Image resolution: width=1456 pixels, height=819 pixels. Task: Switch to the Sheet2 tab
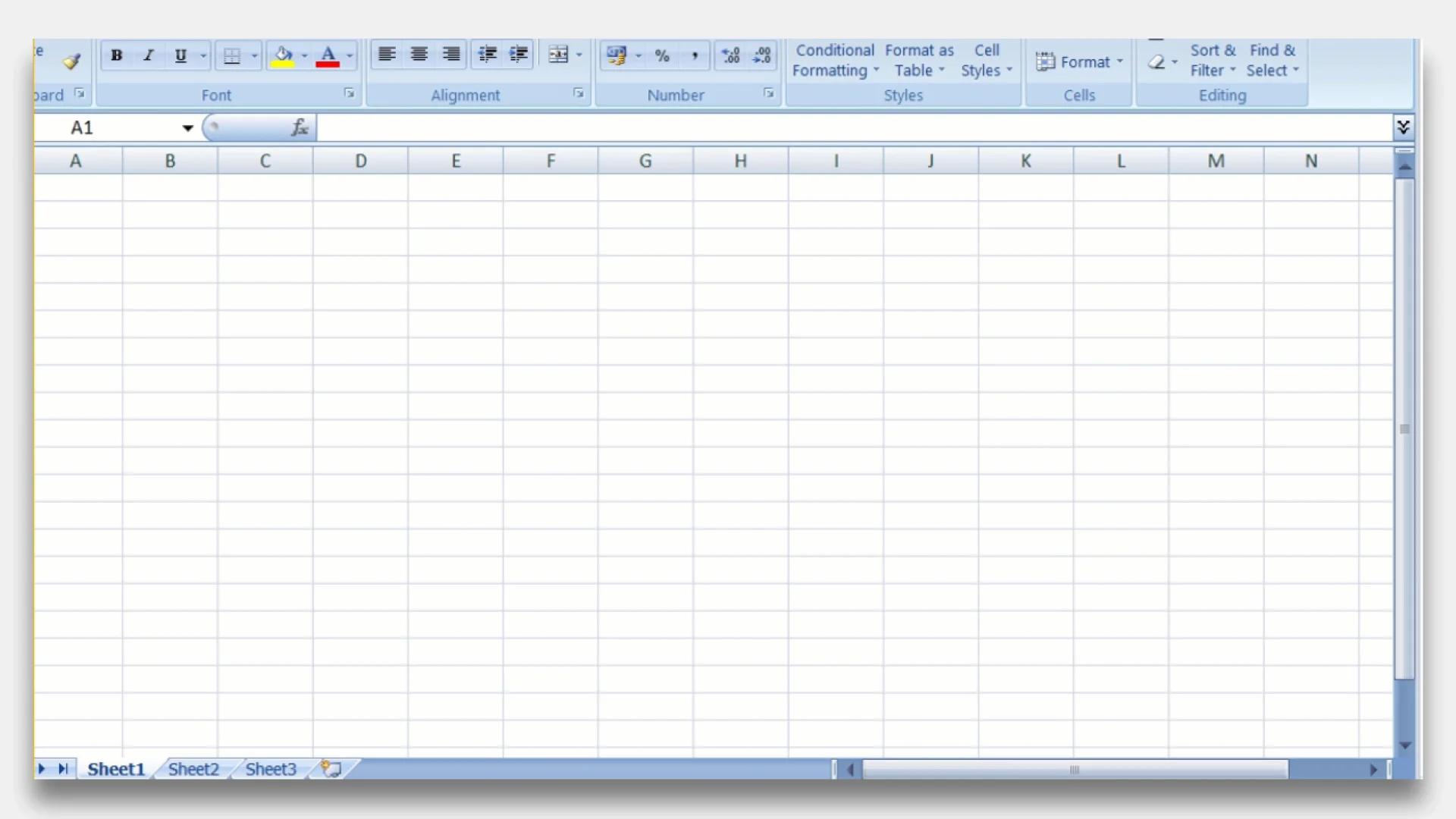tap(193, 769)
